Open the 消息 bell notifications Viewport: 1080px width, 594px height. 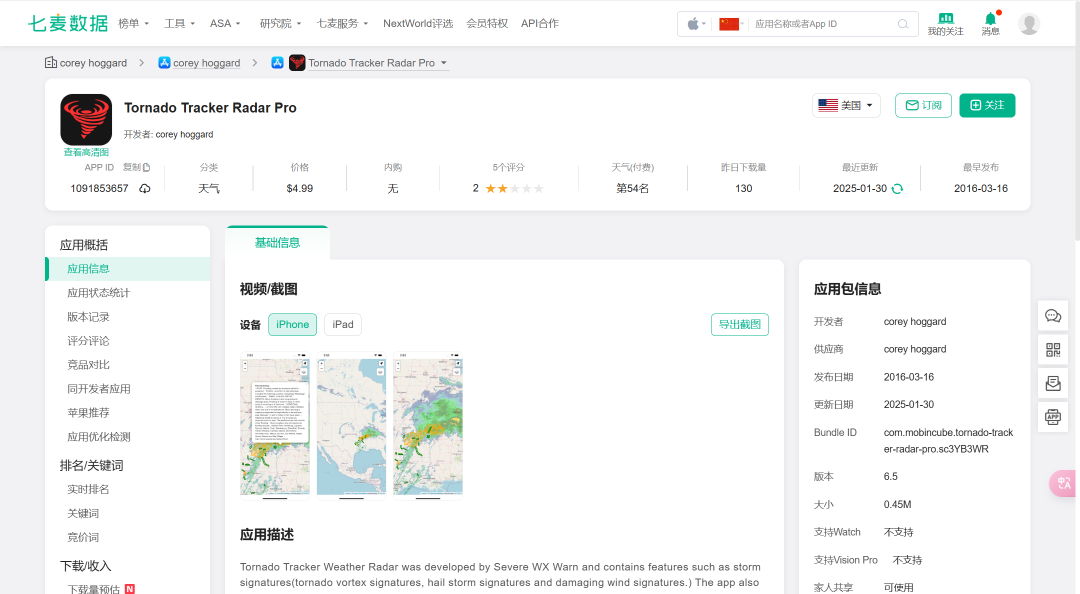[990, 24]
